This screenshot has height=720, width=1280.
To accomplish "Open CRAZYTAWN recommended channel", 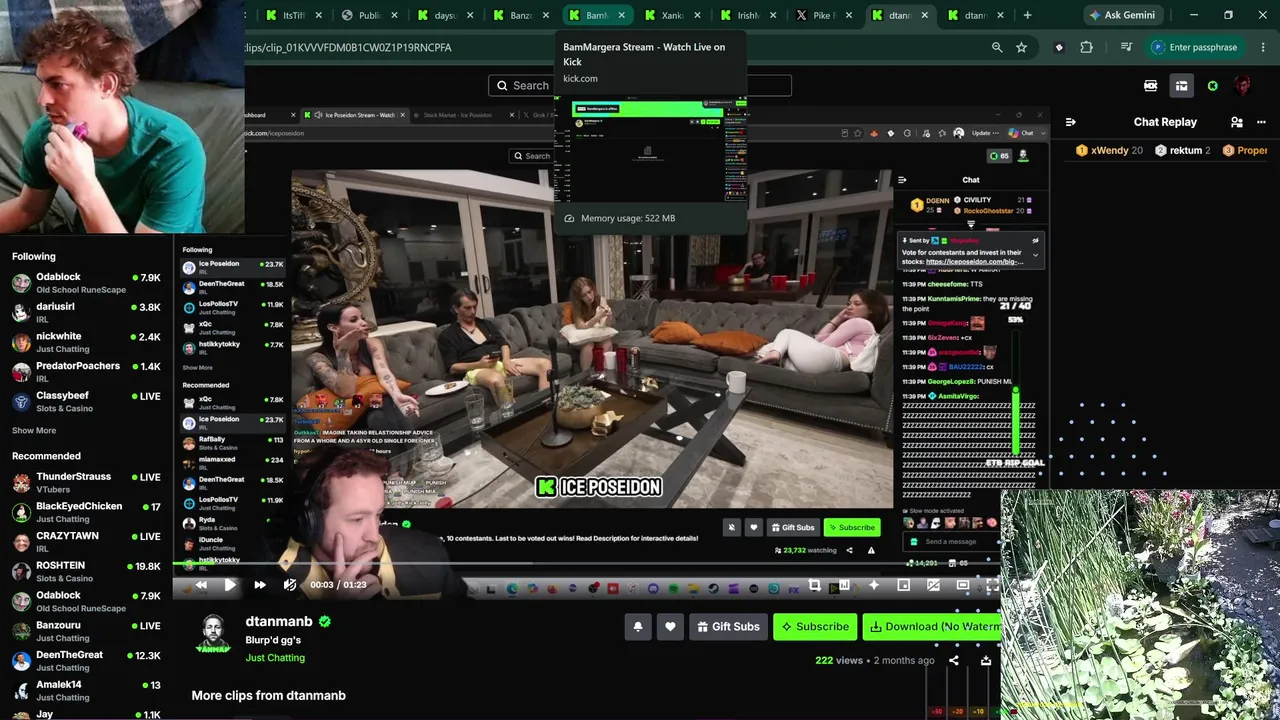I will [86, 542].
